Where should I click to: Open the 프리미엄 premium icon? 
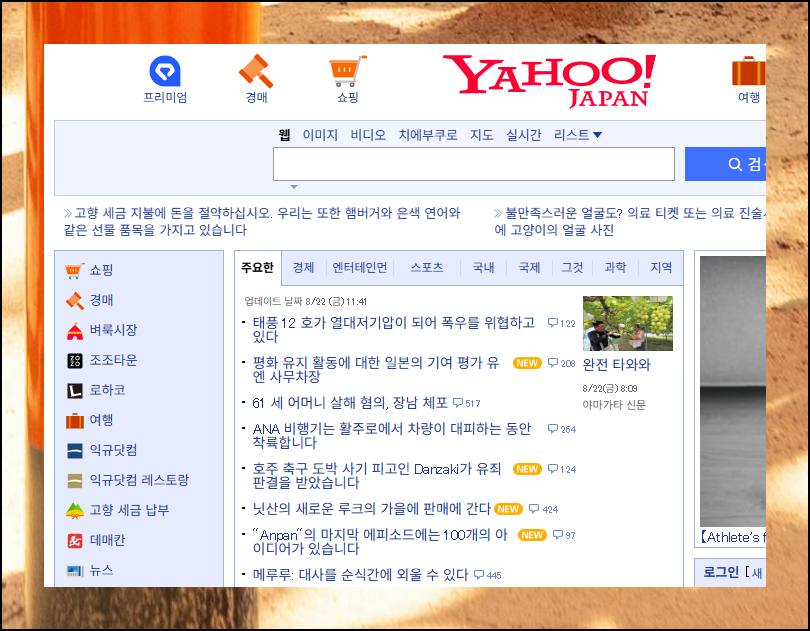(165, 71)
